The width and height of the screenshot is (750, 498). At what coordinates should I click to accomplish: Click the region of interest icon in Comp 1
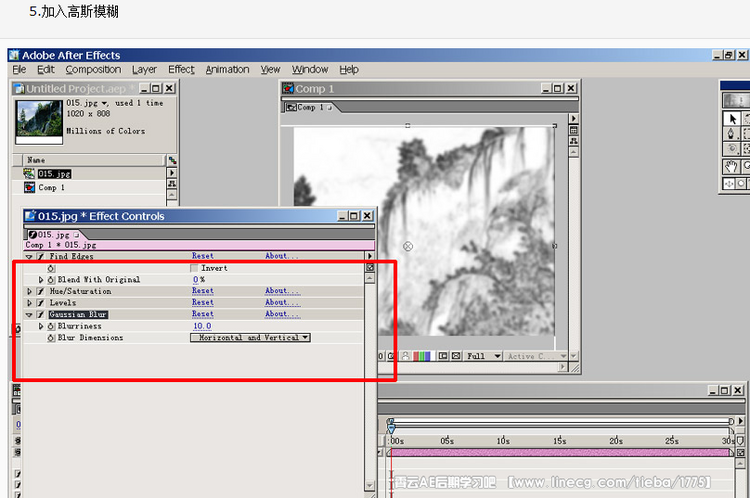[443, 356]
